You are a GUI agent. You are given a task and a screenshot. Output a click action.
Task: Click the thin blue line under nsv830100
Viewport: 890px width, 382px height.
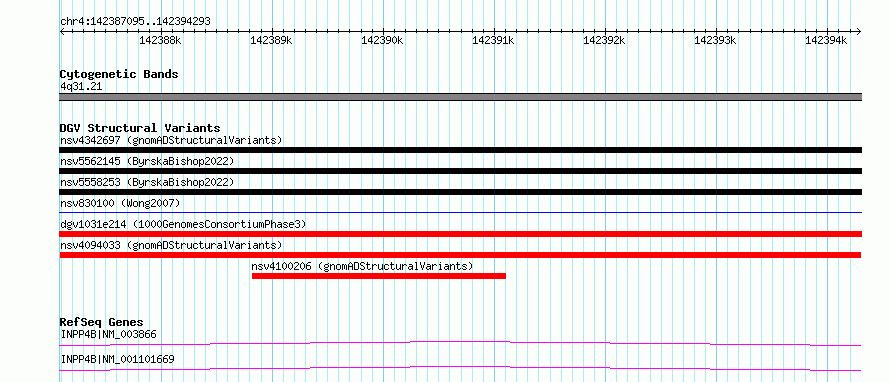pos(461,213)
